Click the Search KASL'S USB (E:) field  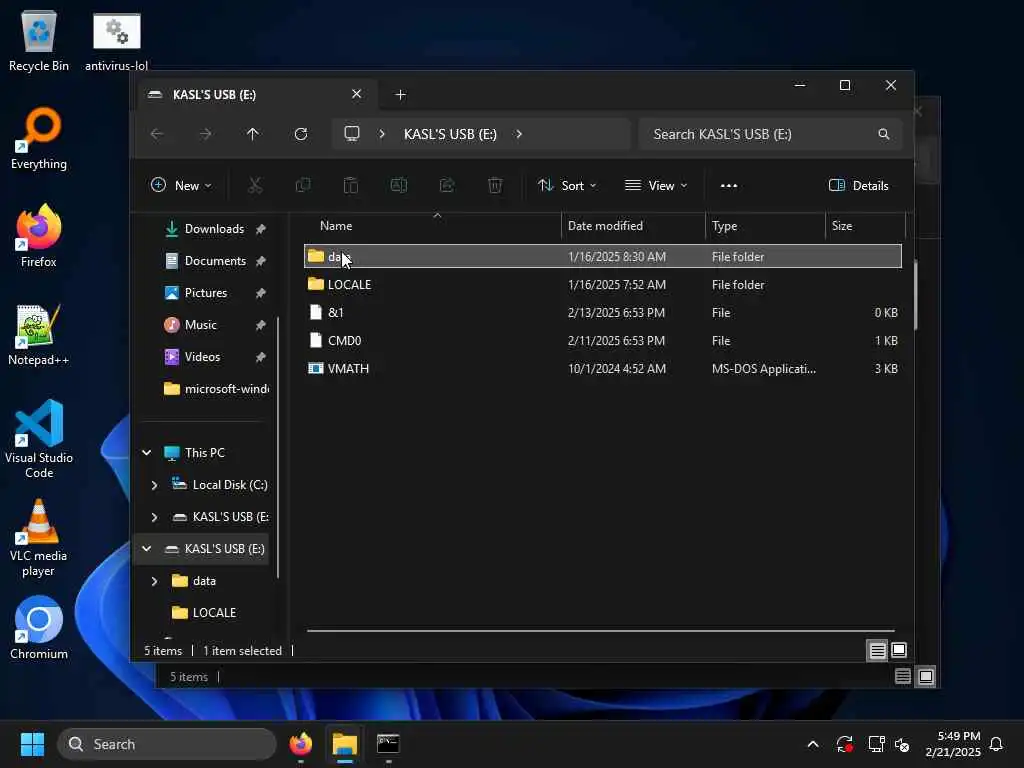pyautogui.click(x=771, y=134)
